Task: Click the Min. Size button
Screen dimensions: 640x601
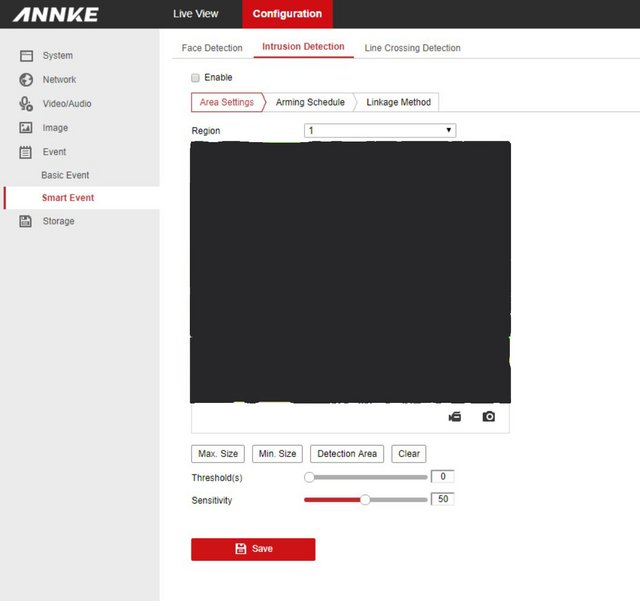Action: (x=278, y=454)
